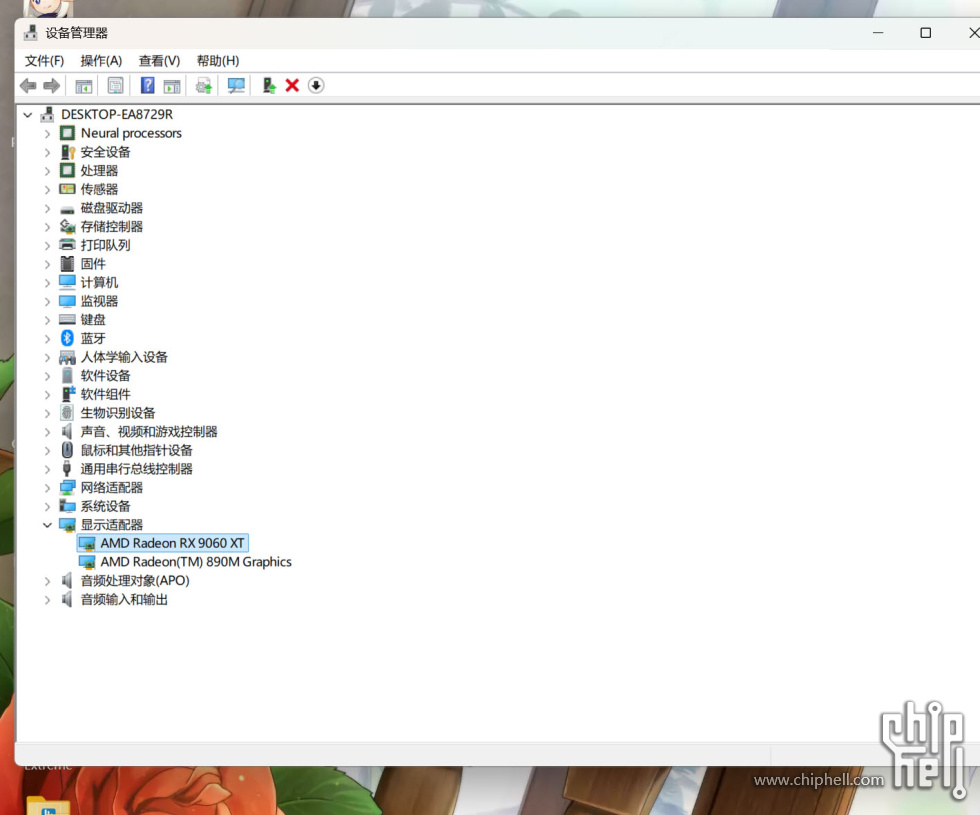Select the 系统设备 tree row
The height and width of the screenshot is (815, 980).
[105, 506]
